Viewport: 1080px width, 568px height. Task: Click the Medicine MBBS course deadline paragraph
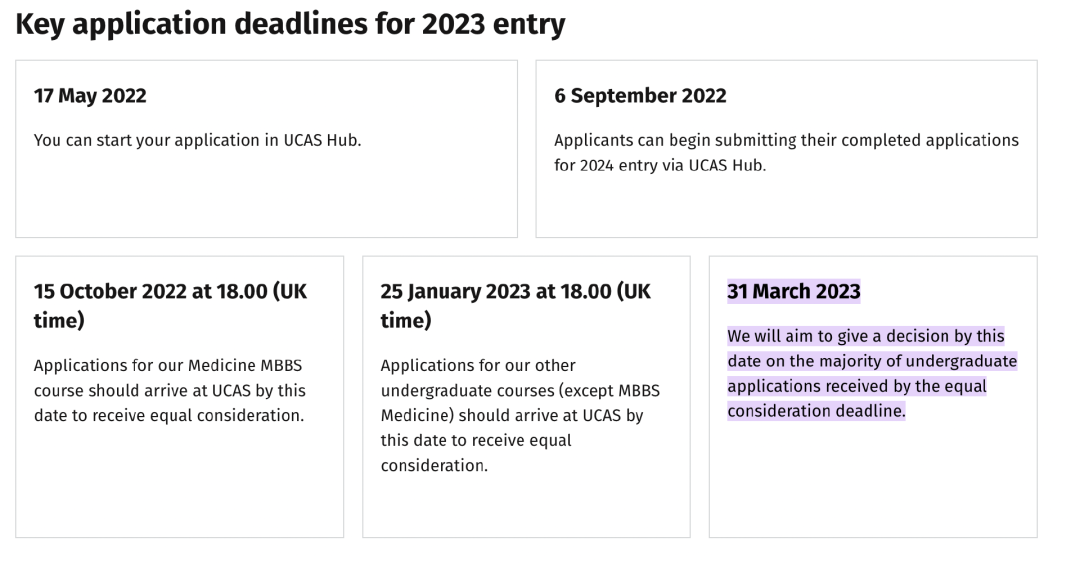[169, 390]
